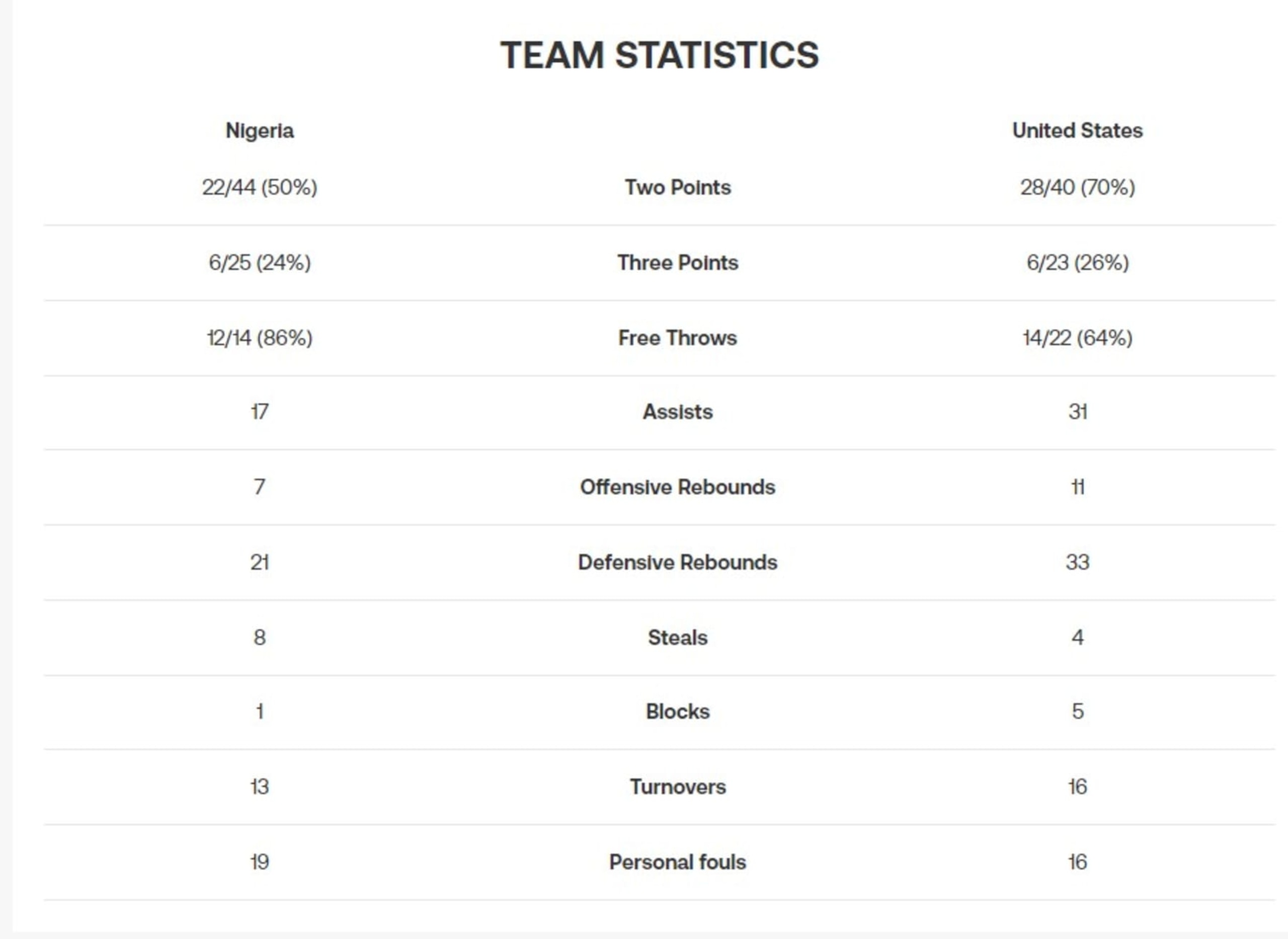Click the Personal fouls label
The height and width of the screenshot is (939, 1288).
[x=678, y=862]
